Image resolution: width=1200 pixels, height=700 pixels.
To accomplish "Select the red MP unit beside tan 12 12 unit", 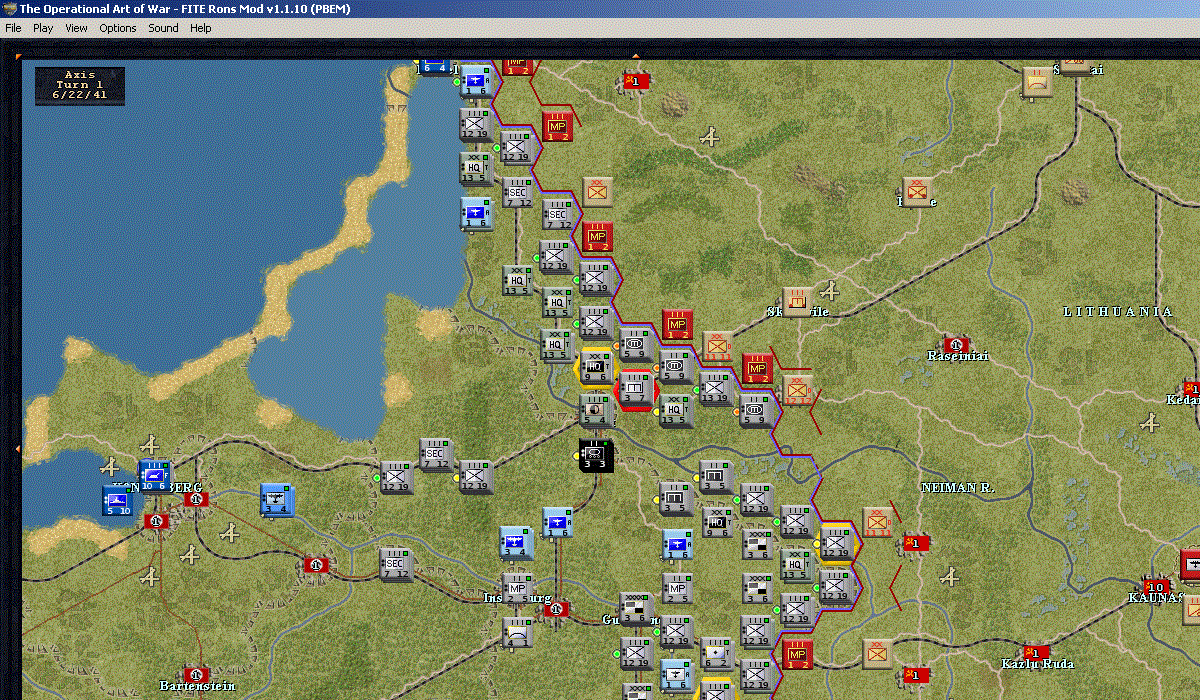I will [758, 368].
